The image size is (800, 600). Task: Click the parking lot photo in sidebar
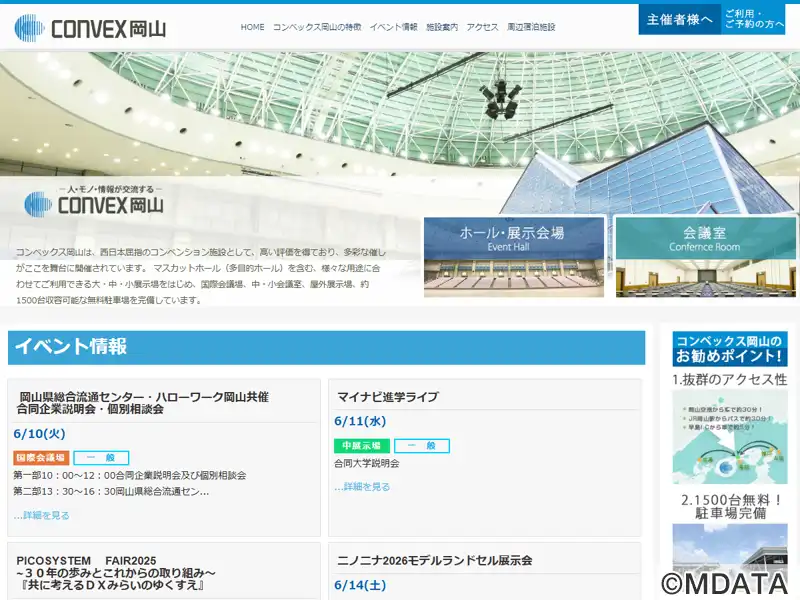tap(730, 561)
